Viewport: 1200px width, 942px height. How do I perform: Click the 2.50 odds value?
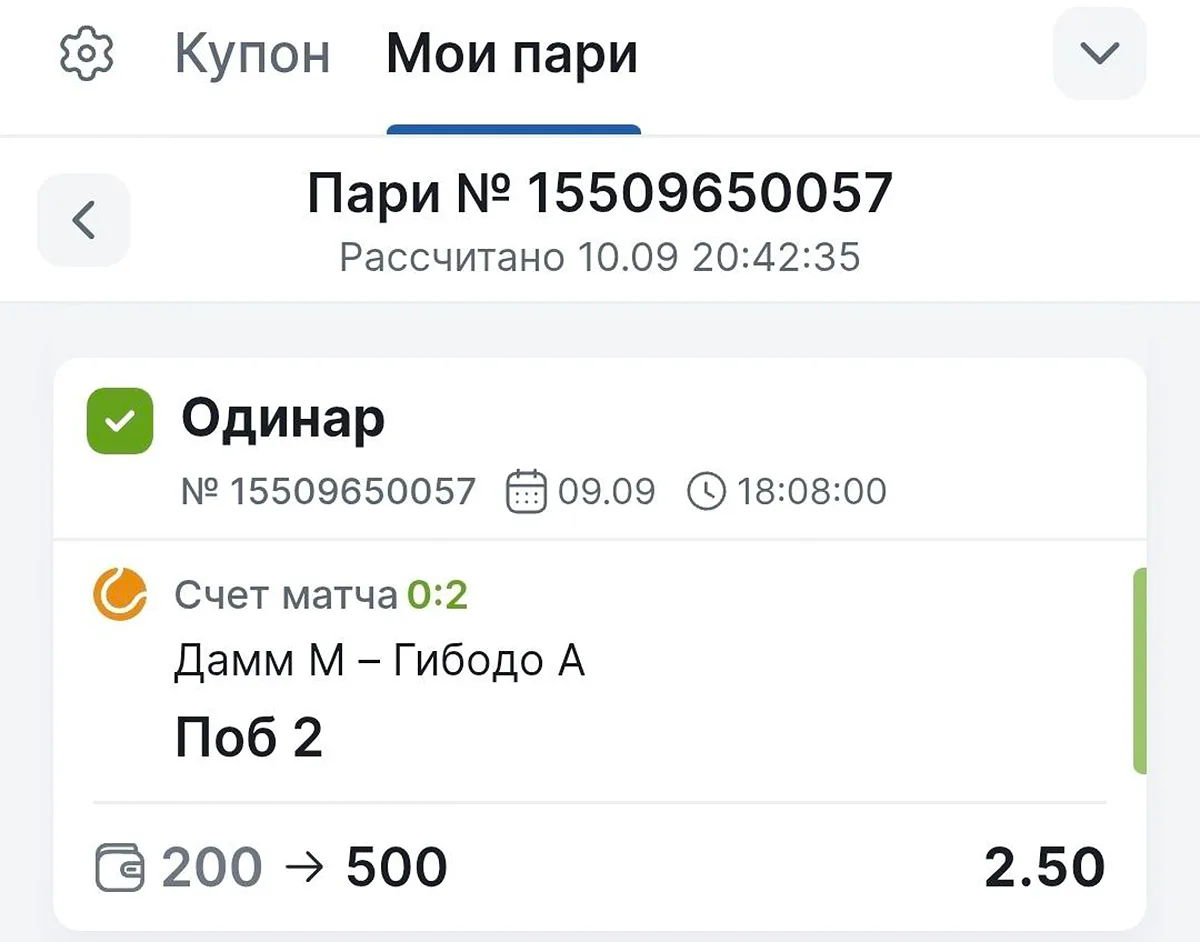(1044, 867)
